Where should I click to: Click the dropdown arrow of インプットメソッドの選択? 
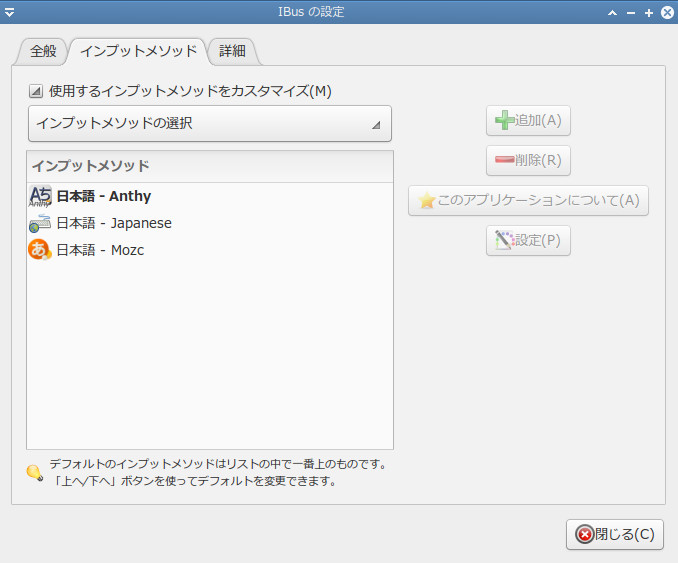376,125
